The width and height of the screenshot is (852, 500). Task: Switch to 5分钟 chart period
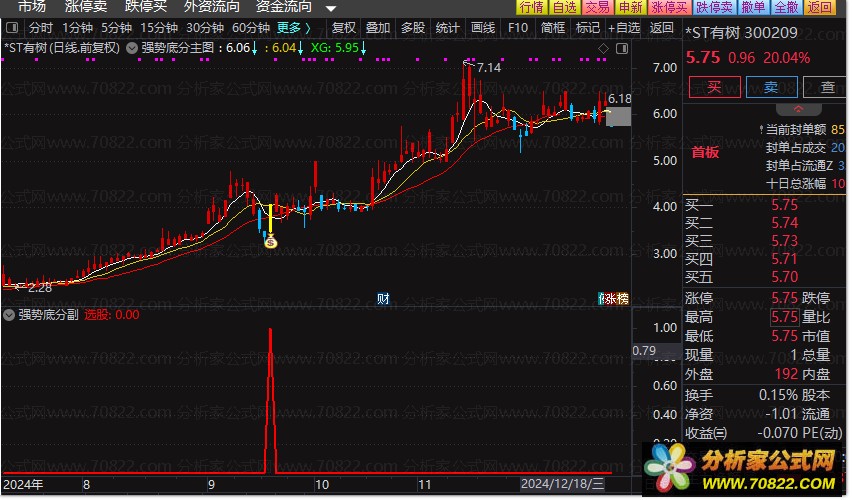pos(116,27)
